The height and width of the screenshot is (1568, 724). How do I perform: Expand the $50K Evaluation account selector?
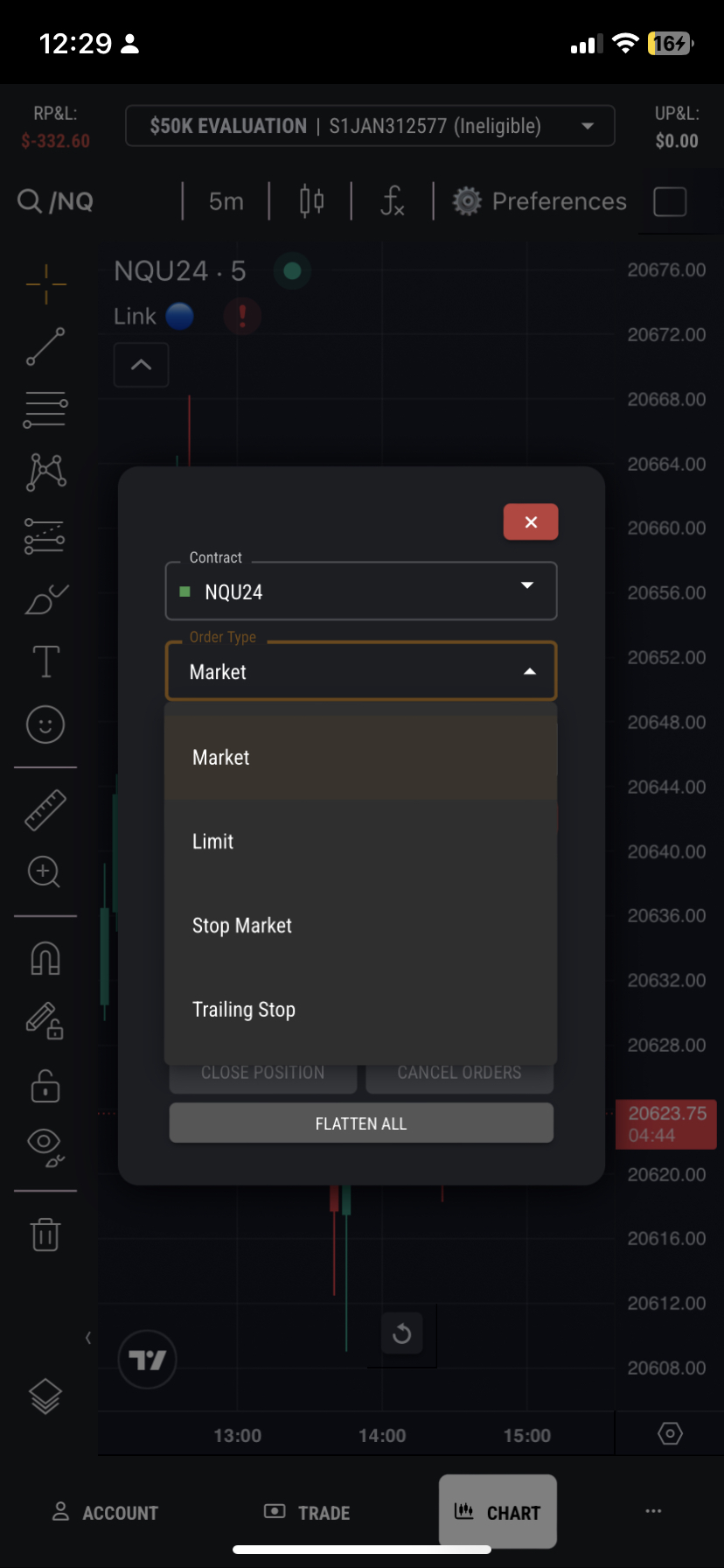(x=370, y=126)
